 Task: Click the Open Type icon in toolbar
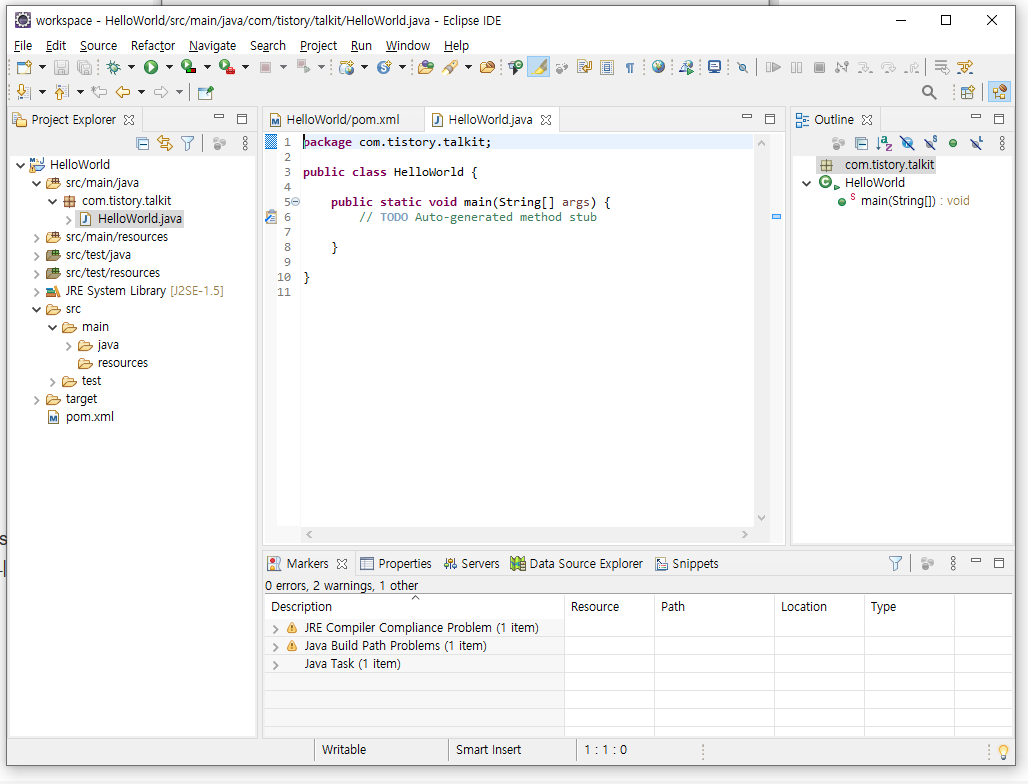coord(425,67)
